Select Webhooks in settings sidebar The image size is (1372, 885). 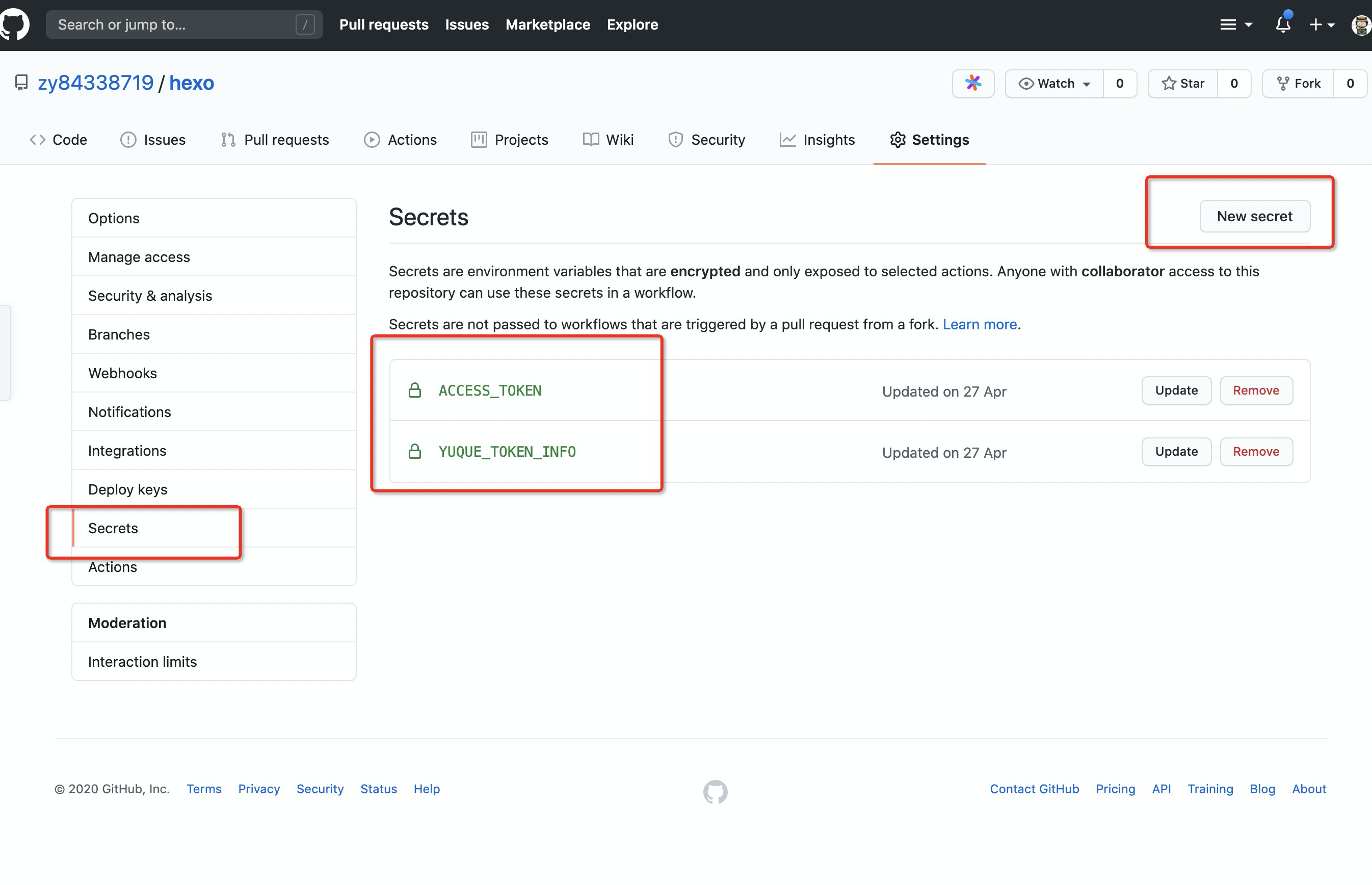(122, 373)
